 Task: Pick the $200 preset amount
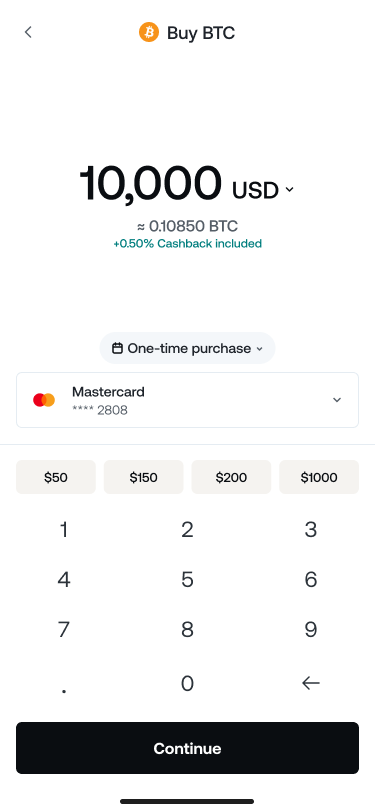coord(231,477)
